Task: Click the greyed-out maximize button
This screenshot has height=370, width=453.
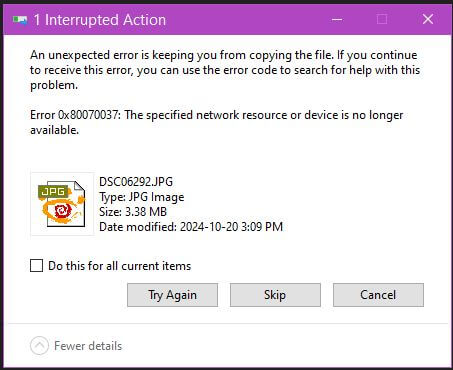Action: (x=382, y=19)
